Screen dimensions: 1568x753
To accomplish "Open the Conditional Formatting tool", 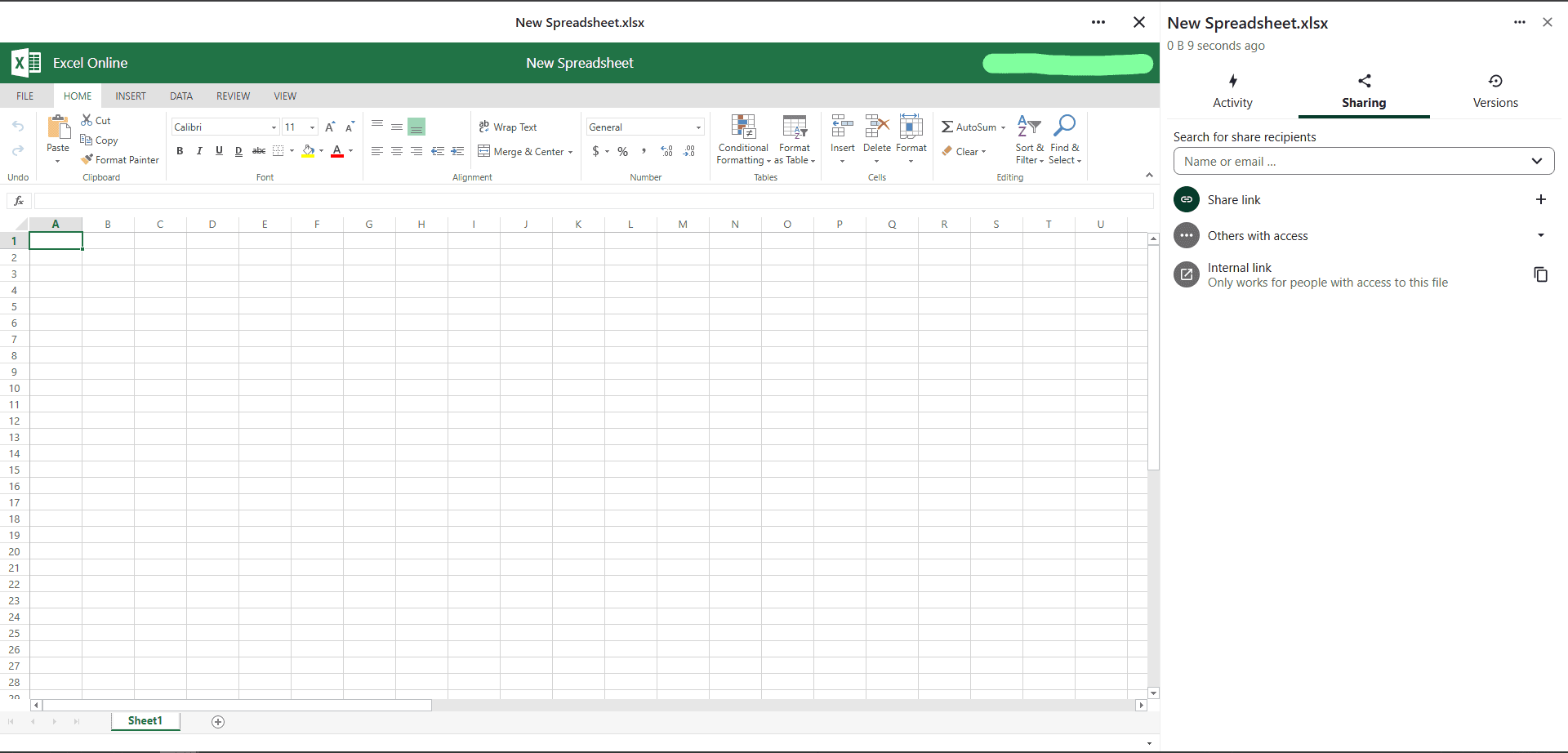I will click(743, 127).
